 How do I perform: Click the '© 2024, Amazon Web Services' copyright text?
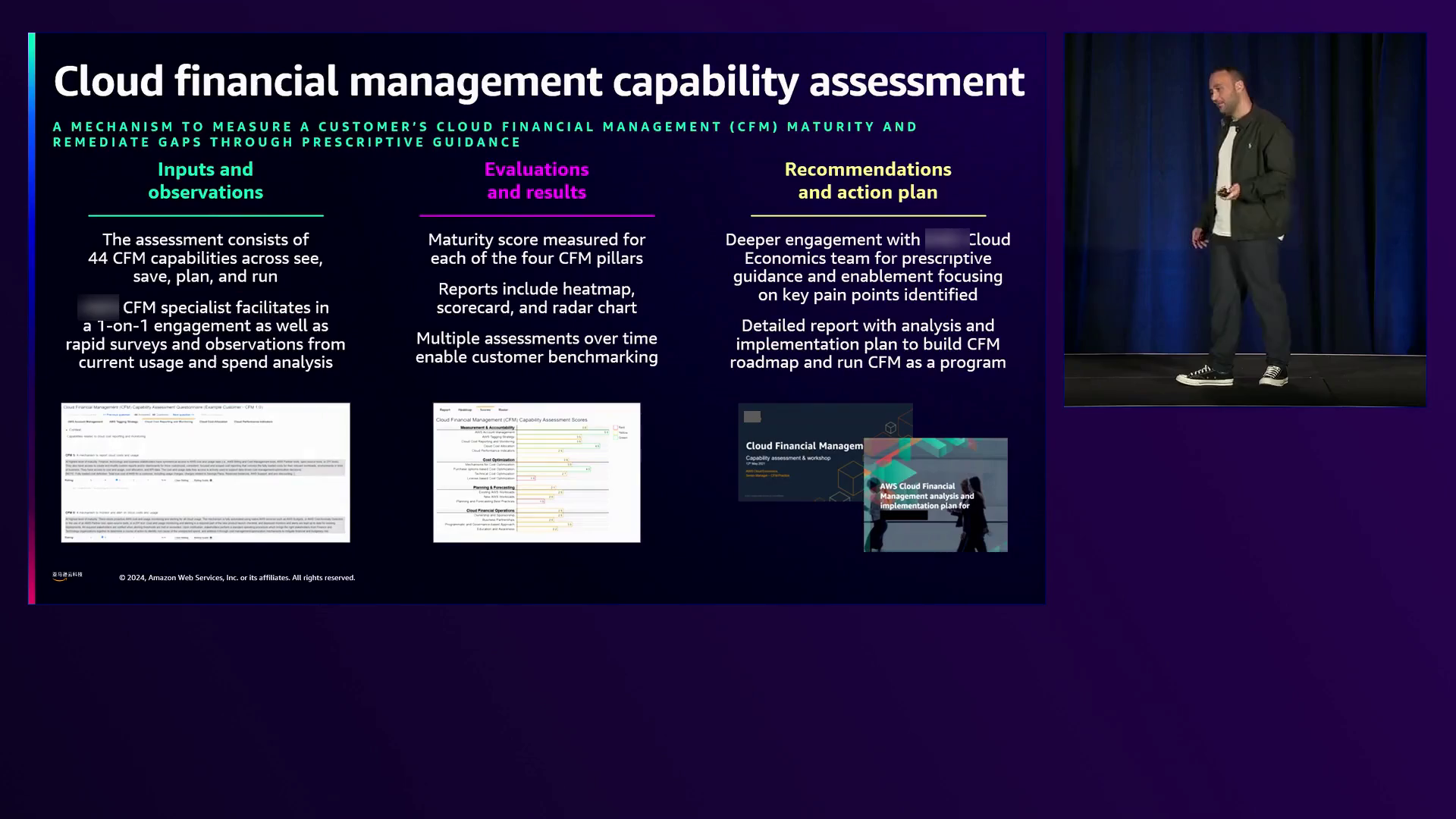tap(237, 578)
